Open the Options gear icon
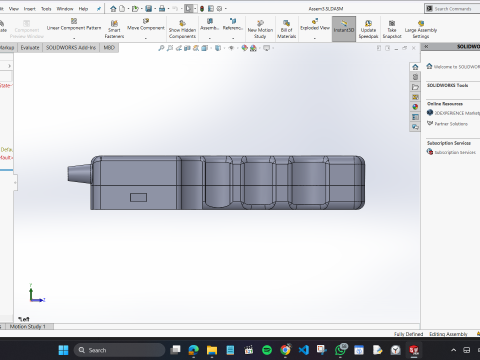 tap(219, 9)
